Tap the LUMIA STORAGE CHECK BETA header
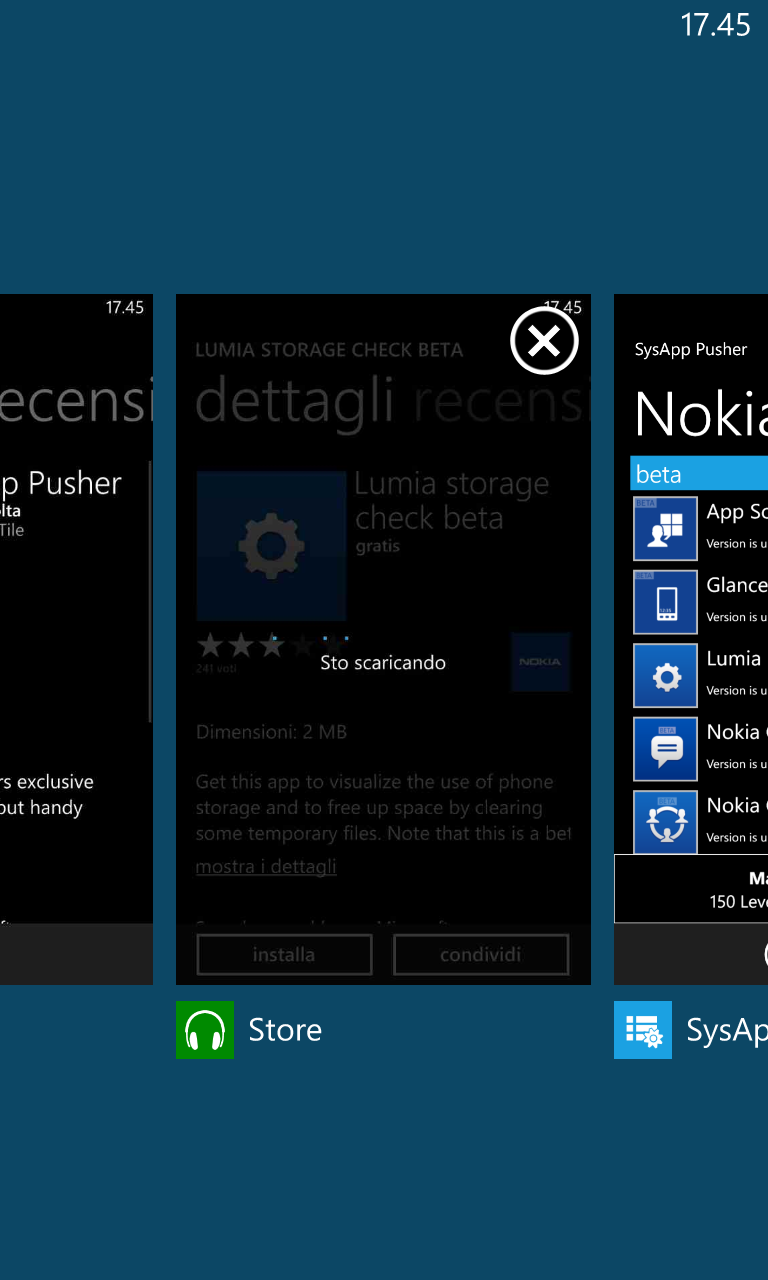 [329, 350]
